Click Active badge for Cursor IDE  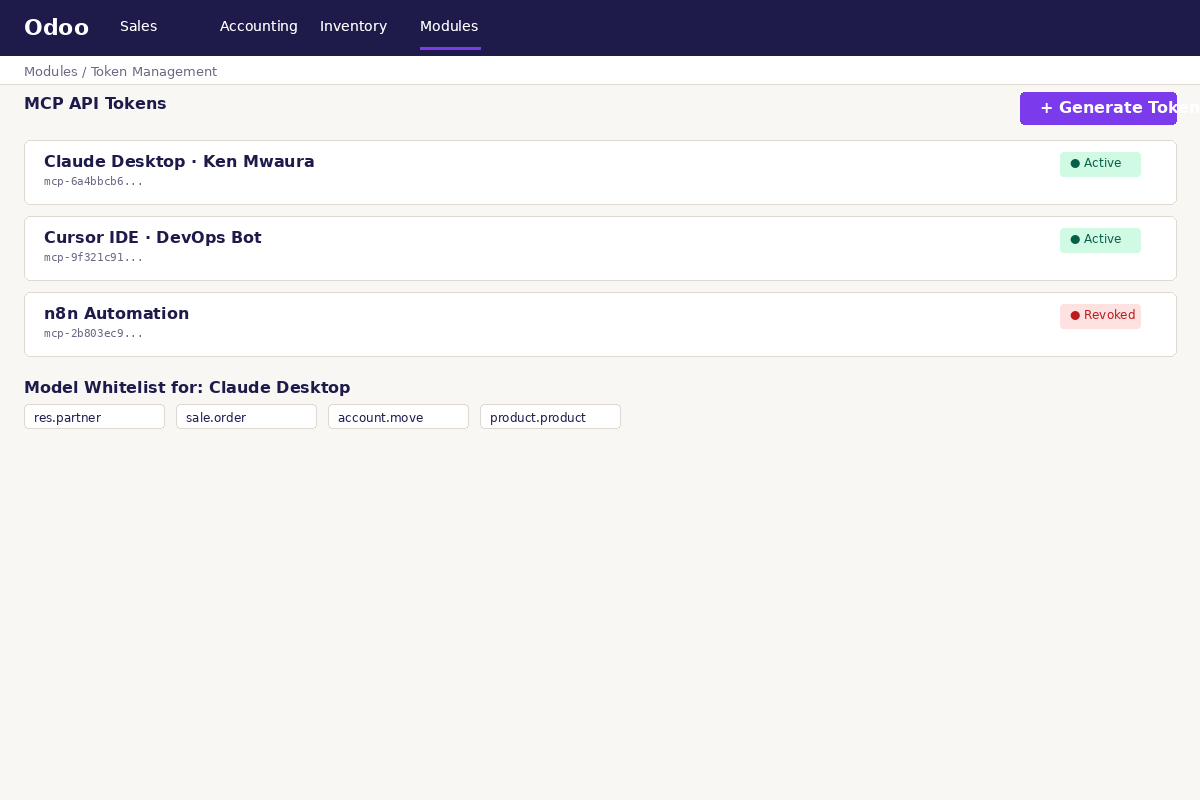(1100, 240)
